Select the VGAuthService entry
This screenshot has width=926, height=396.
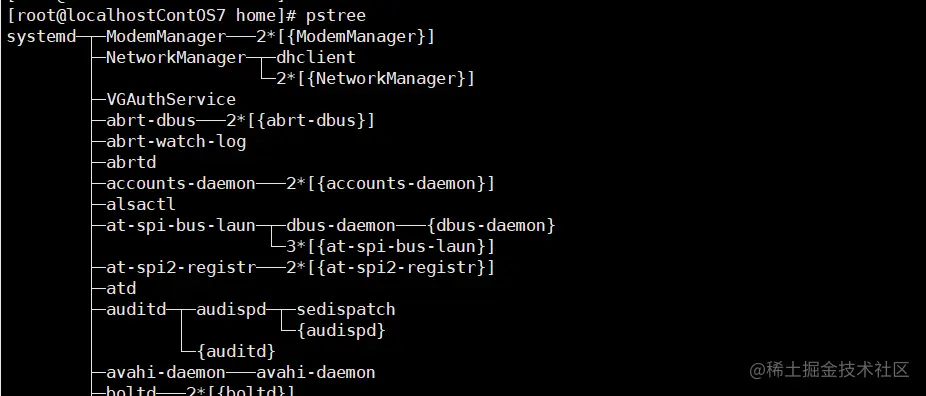coord(171,99)
